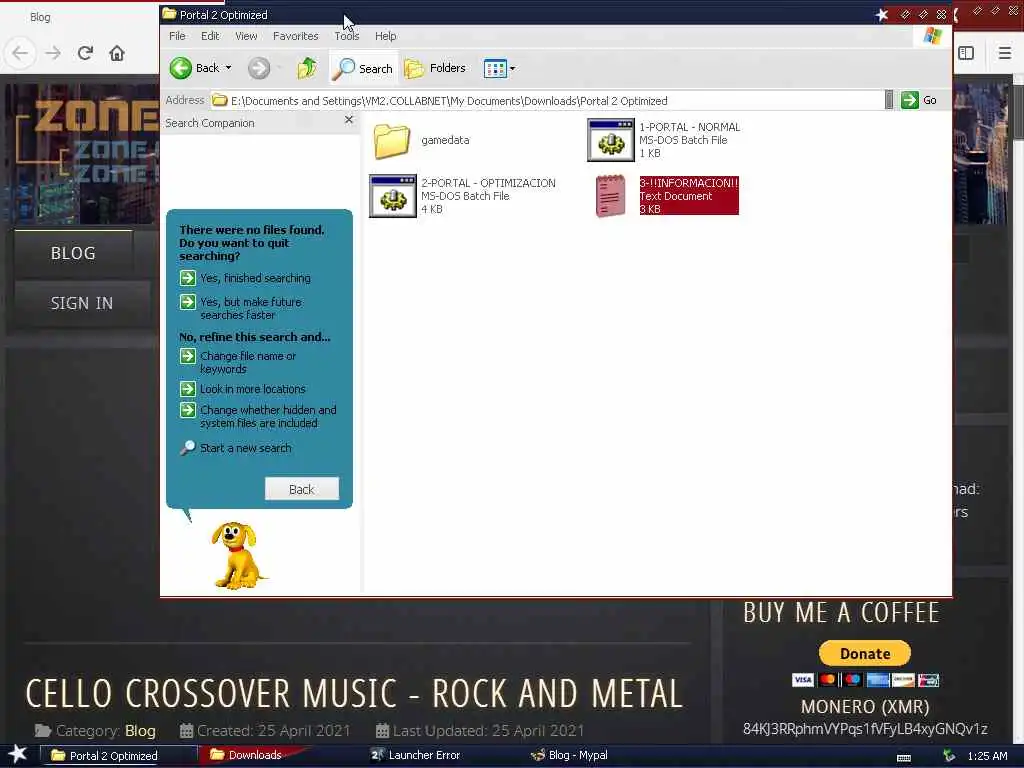Screen dimensions: 1024x768
Task: Switch to the Blog browser tab
Action: [x=40, y=17]
